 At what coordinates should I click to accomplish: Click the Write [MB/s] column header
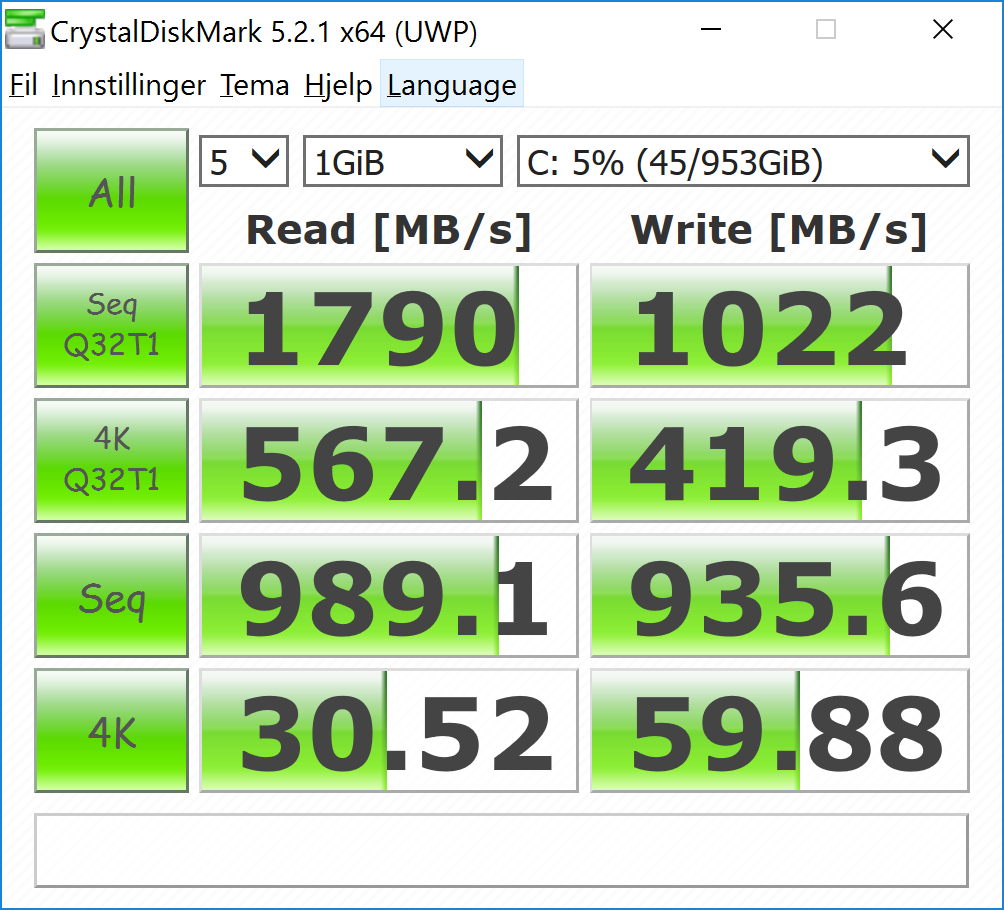pos(779,231)
